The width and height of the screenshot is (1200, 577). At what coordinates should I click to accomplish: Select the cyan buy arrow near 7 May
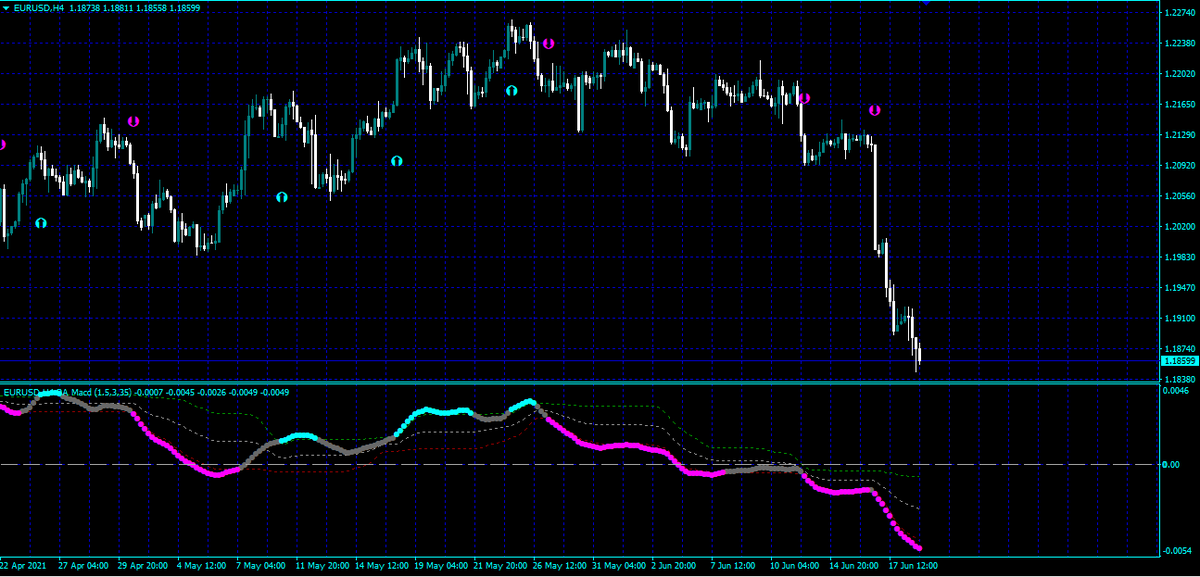click(x=282, y=197)
